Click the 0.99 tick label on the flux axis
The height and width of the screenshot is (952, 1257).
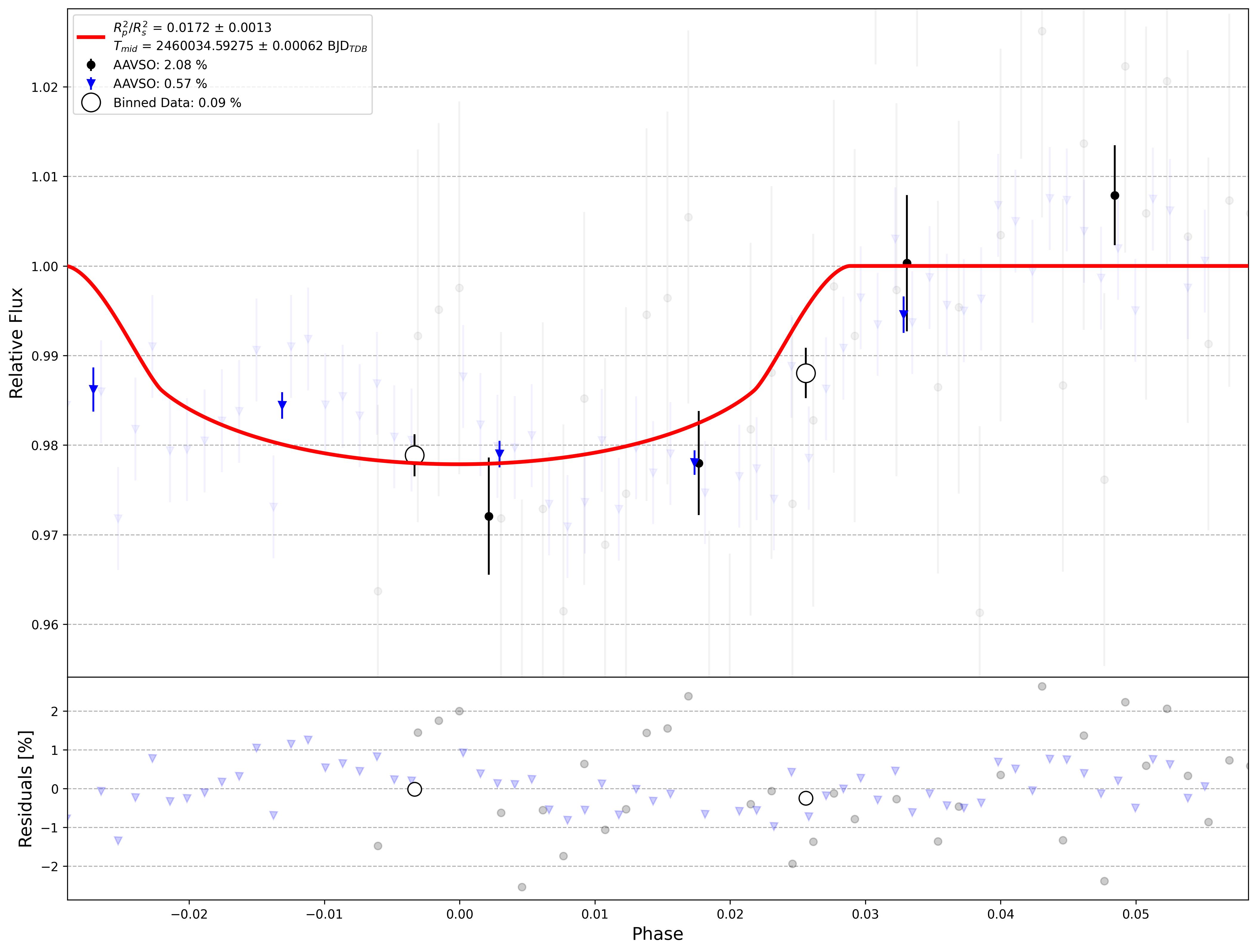(x=45, y=356)
